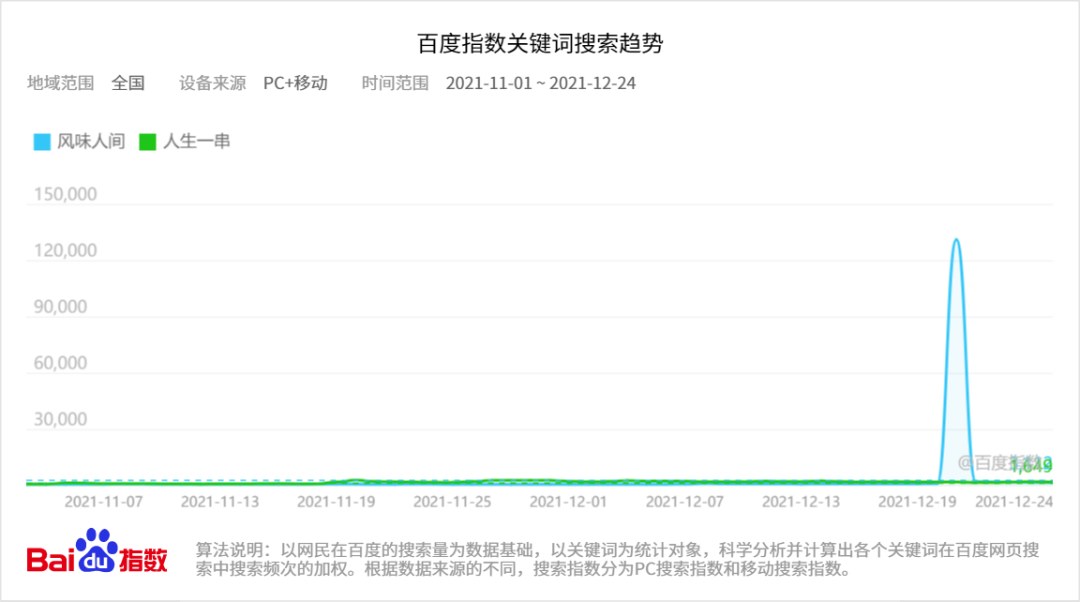
Task: Click the red 指数 logo text
Action: click(x=143, y=559)
